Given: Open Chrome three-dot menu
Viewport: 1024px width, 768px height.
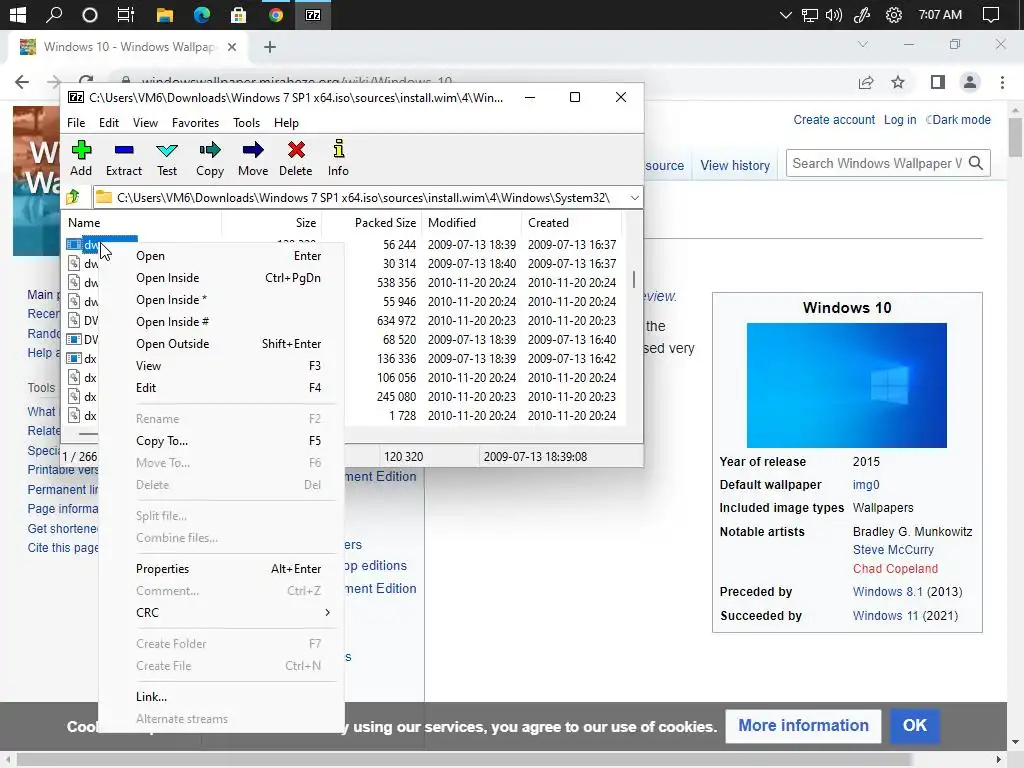Looking at the screenshot, I should [x=1002, y=82].
